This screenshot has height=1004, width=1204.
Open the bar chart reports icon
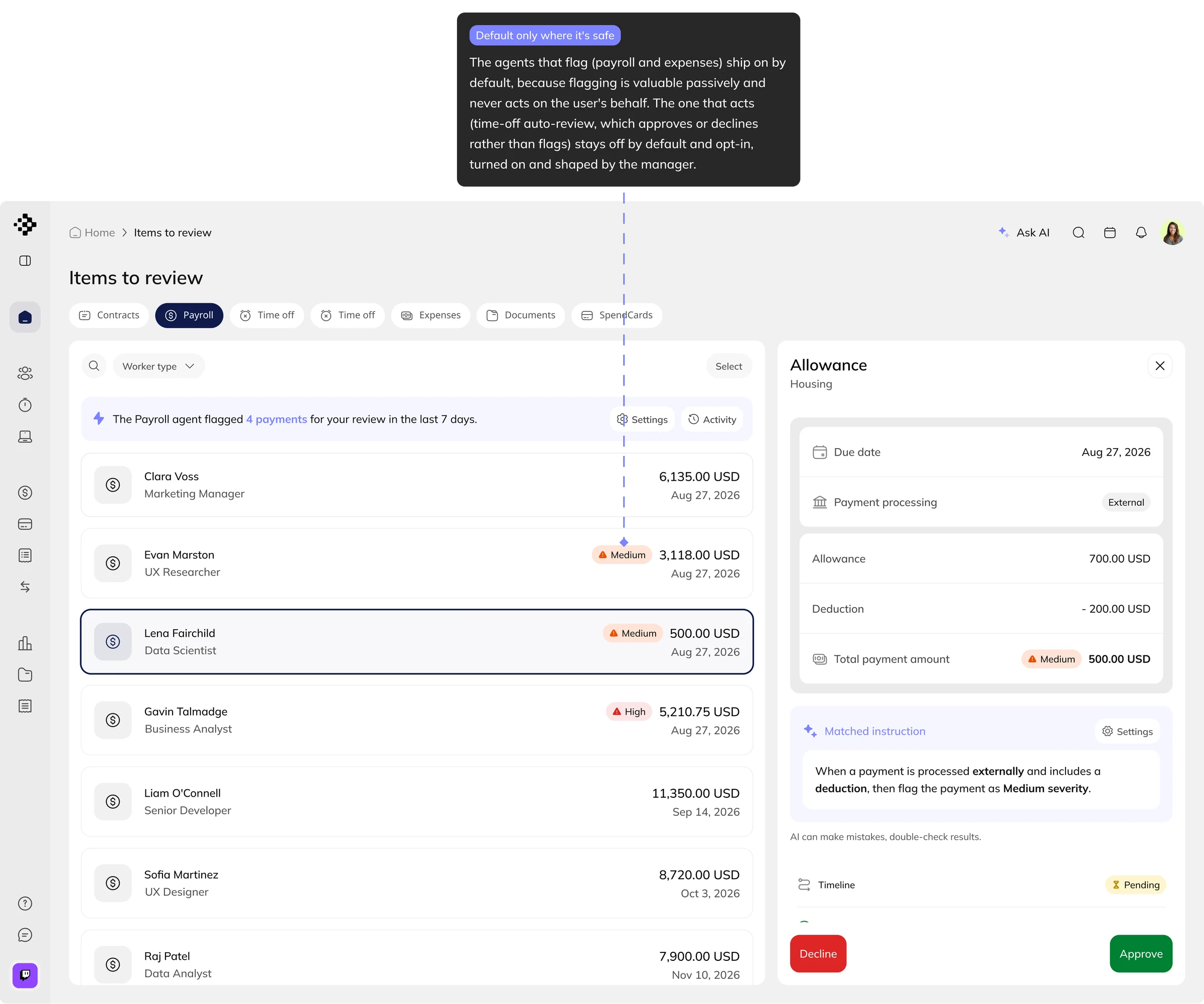point(25,643)
